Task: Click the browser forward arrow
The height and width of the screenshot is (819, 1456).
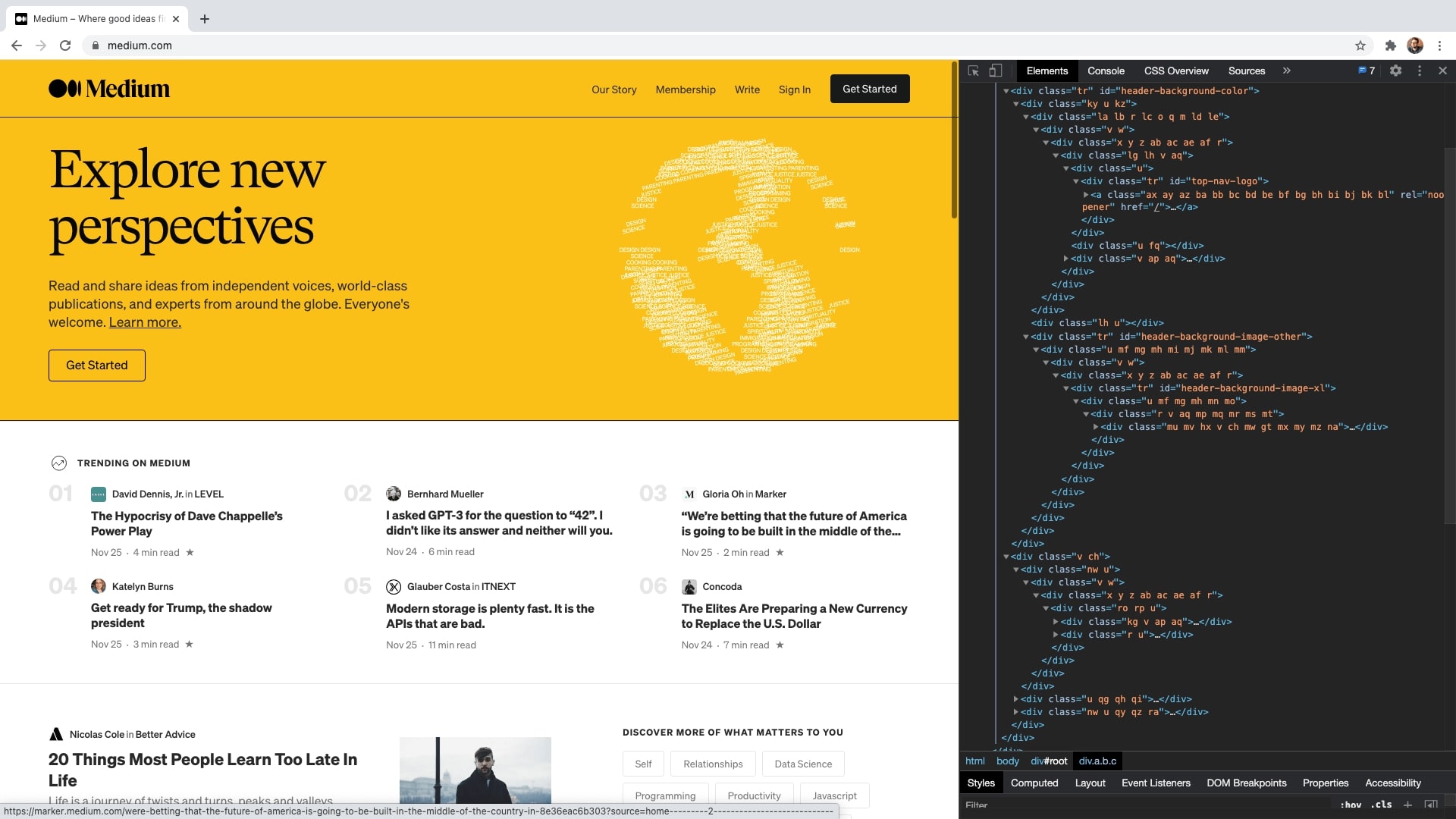Action: (x=41, y=45)
